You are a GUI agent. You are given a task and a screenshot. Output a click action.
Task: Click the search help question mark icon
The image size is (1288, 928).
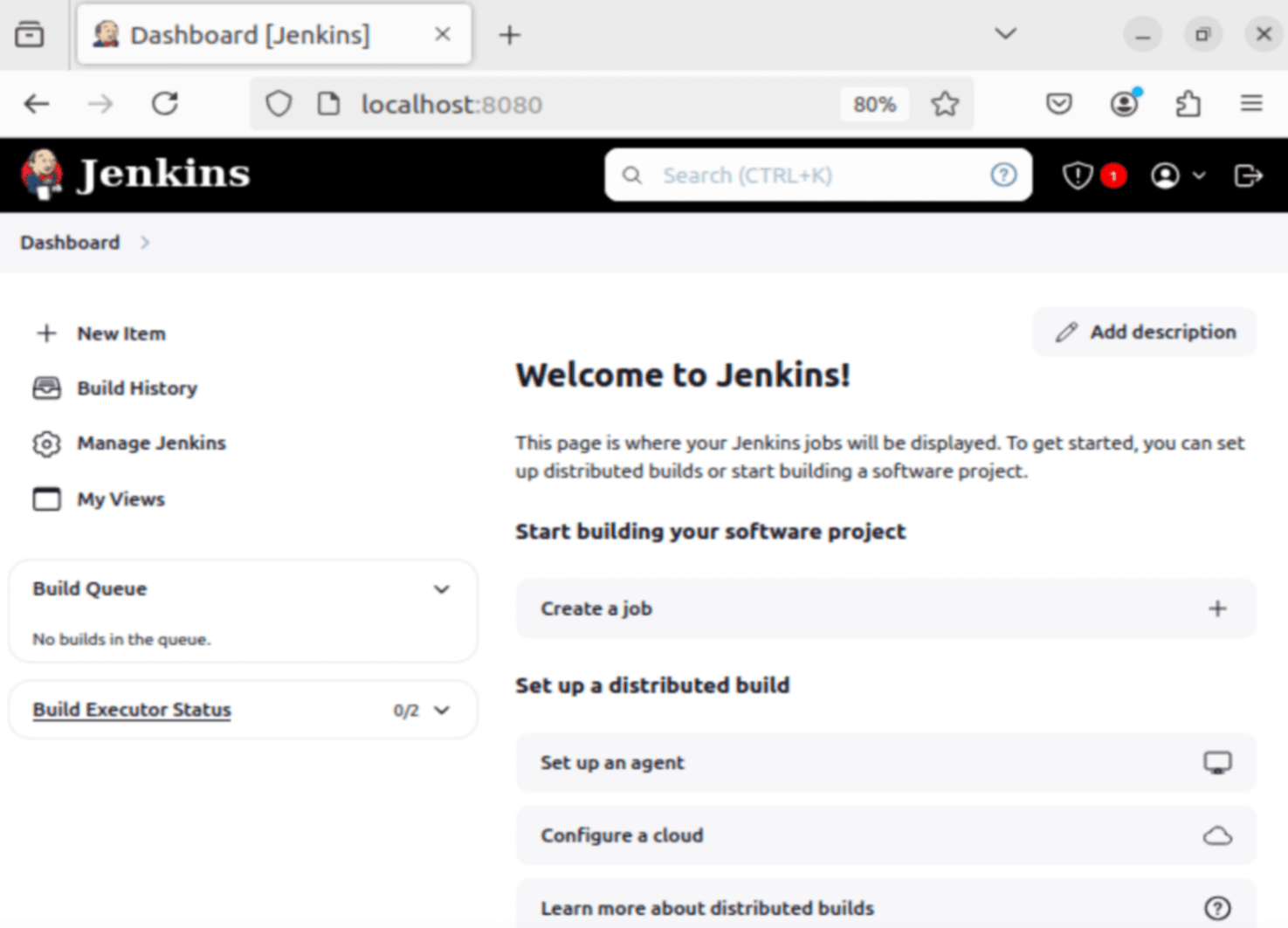[x=1004, y=175]
